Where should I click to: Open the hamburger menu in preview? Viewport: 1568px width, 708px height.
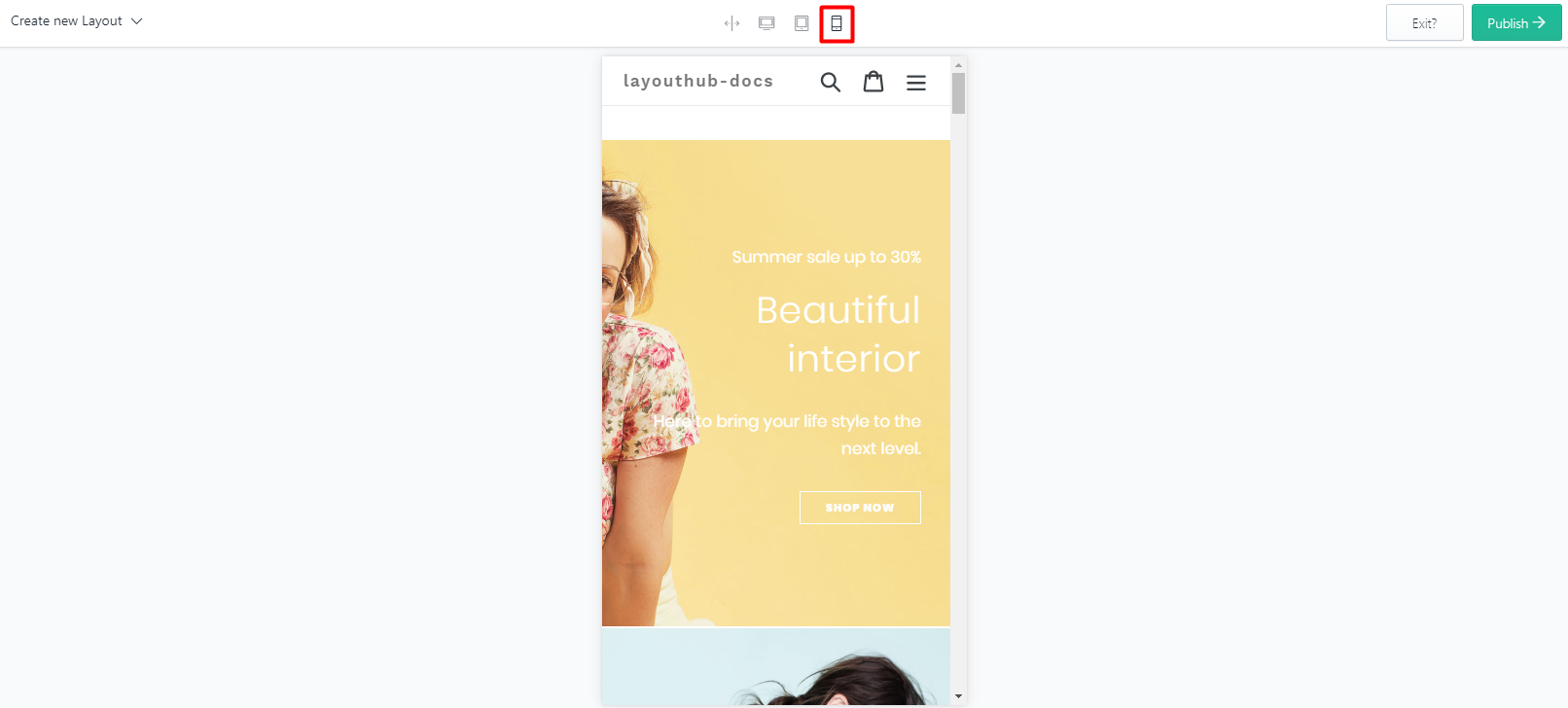(916, 83)
